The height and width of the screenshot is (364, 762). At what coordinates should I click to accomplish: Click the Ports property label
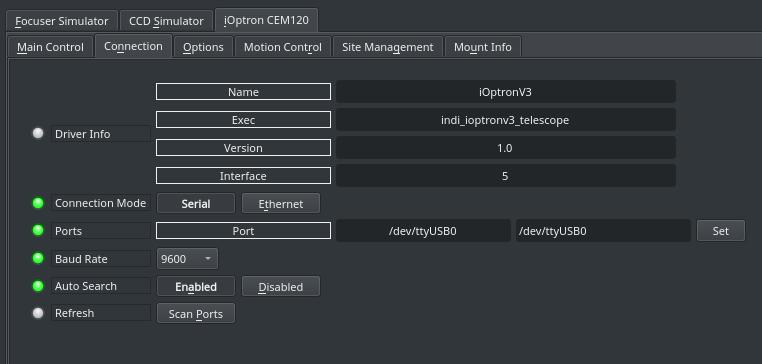point(101,231)
